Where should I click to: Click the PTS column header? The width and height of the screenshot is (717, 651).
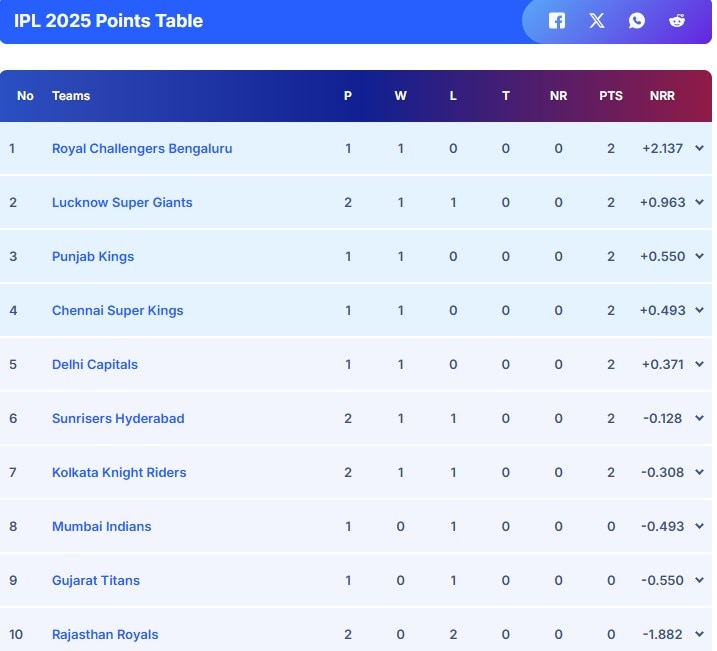[611, 96]
